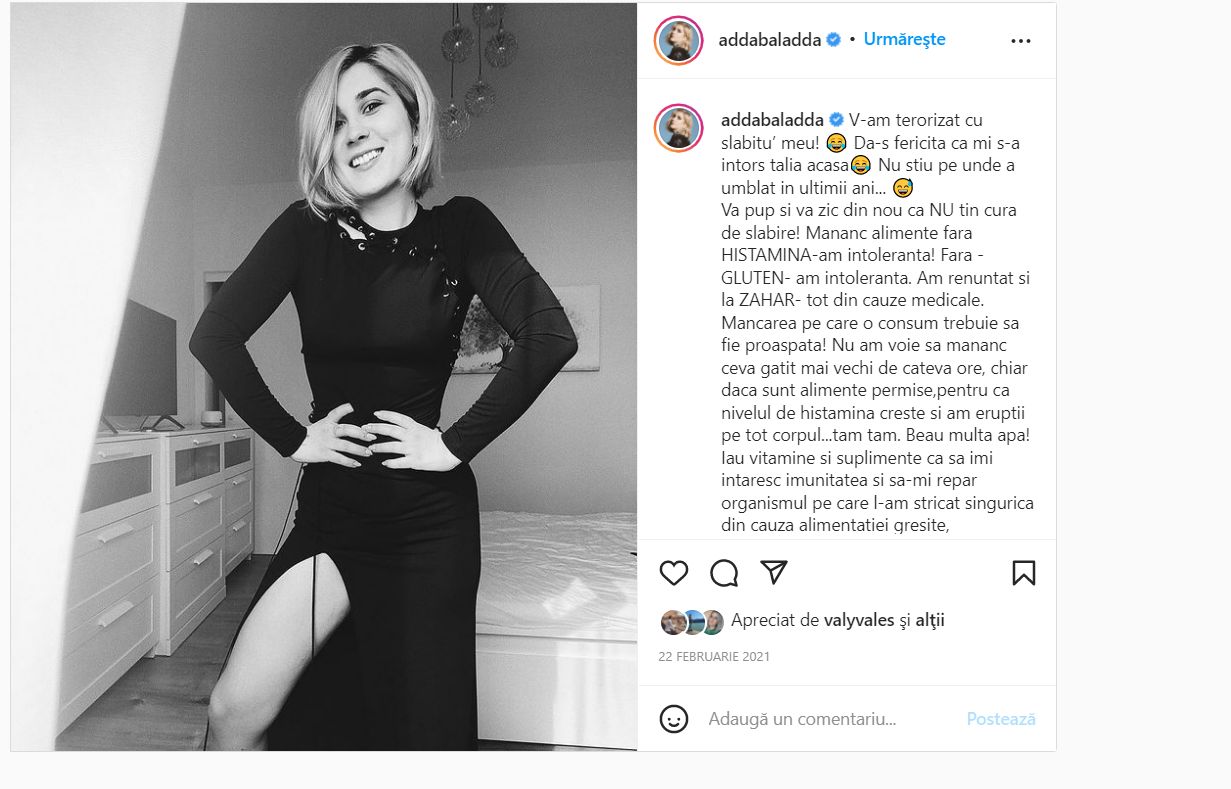This screenshot has height=789, width=1231.
Task: Share post using paper plane icon
Action: [x=774, y=572]
